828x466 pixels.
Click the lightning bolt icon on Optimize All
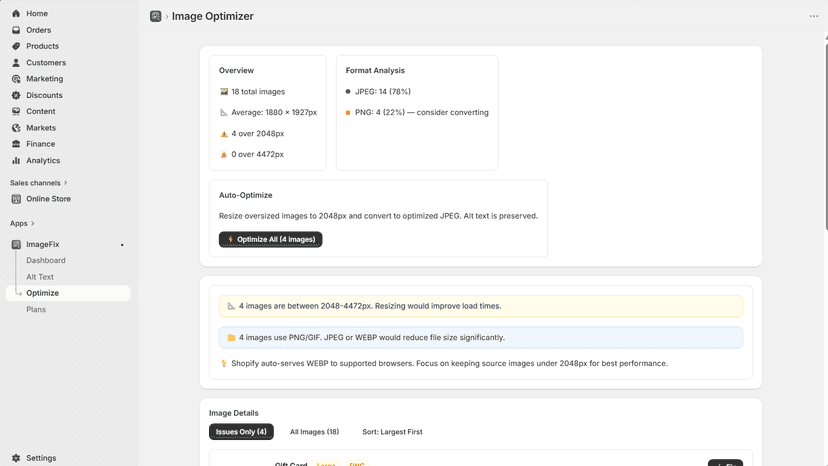[x=230, y=239]
